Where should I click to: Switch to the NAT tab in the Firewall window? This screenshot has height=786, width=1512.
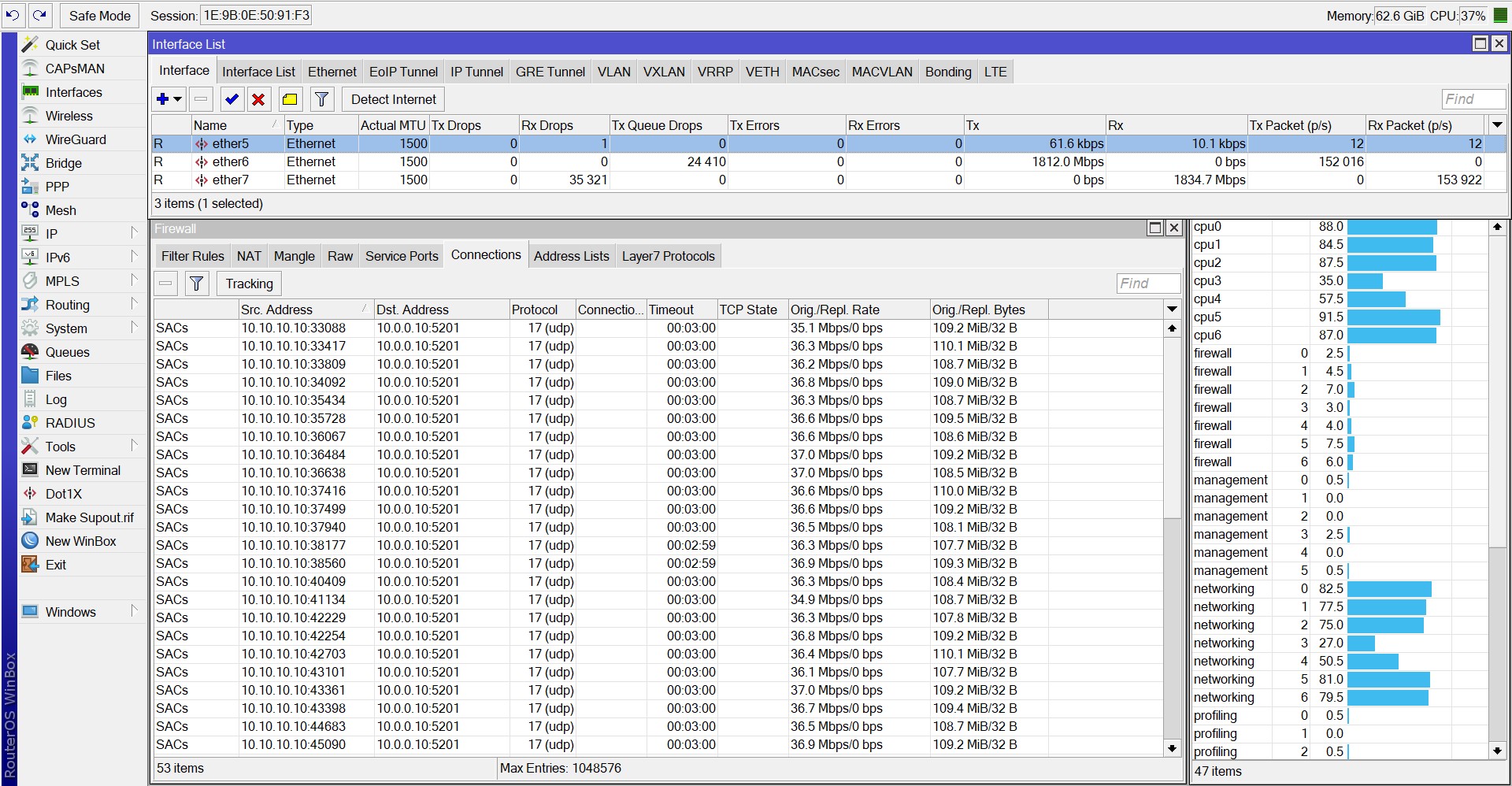pyautogui.click(x=249, y=255)
